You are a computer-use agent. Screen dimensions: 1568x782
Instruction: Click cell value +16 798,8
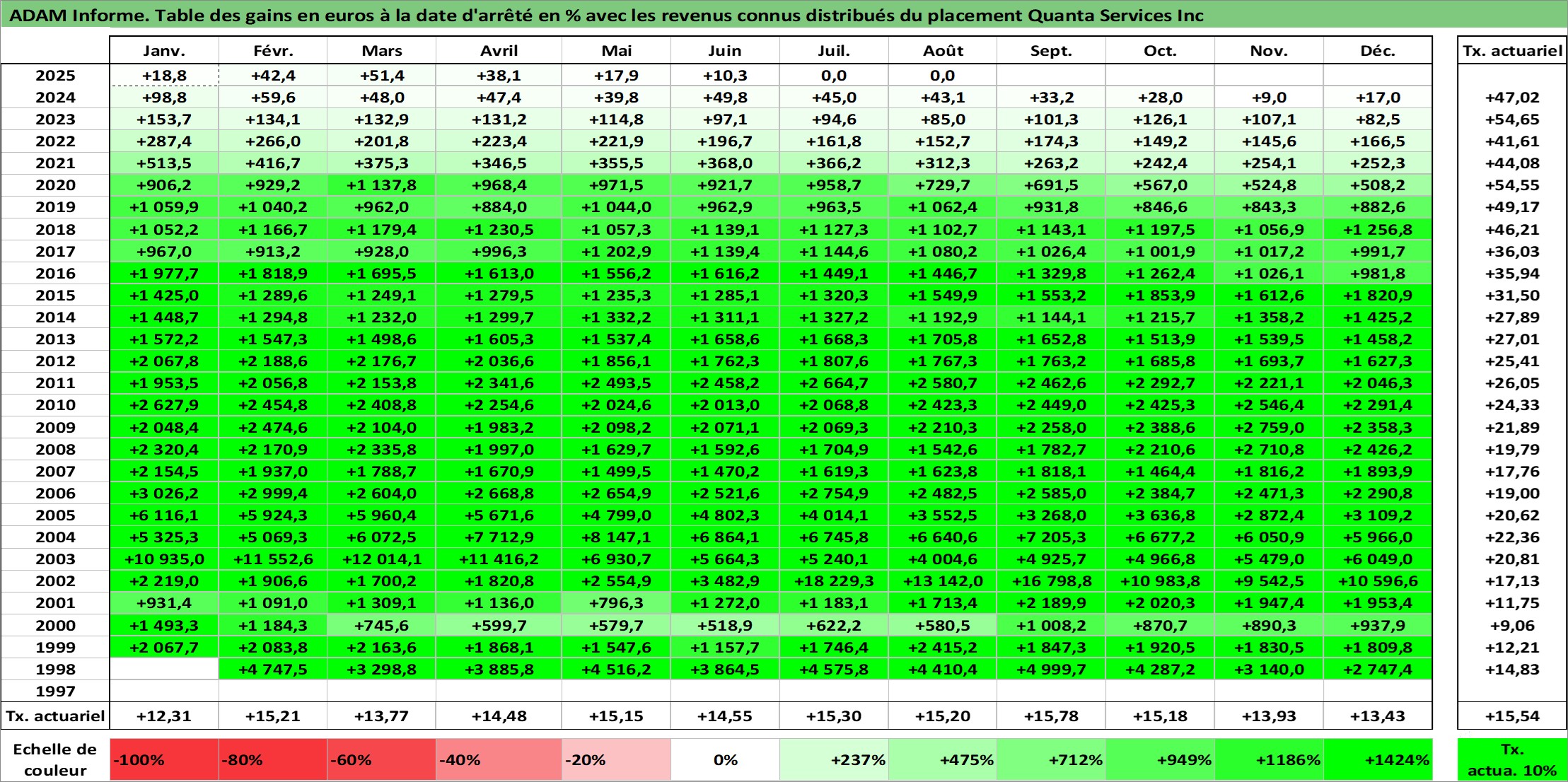tap(1051, 581)
